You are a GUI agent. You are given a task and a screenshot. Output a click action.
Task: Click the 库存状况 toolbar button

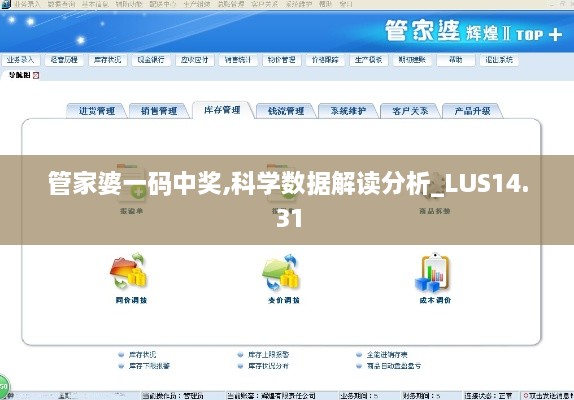(108, 60)
